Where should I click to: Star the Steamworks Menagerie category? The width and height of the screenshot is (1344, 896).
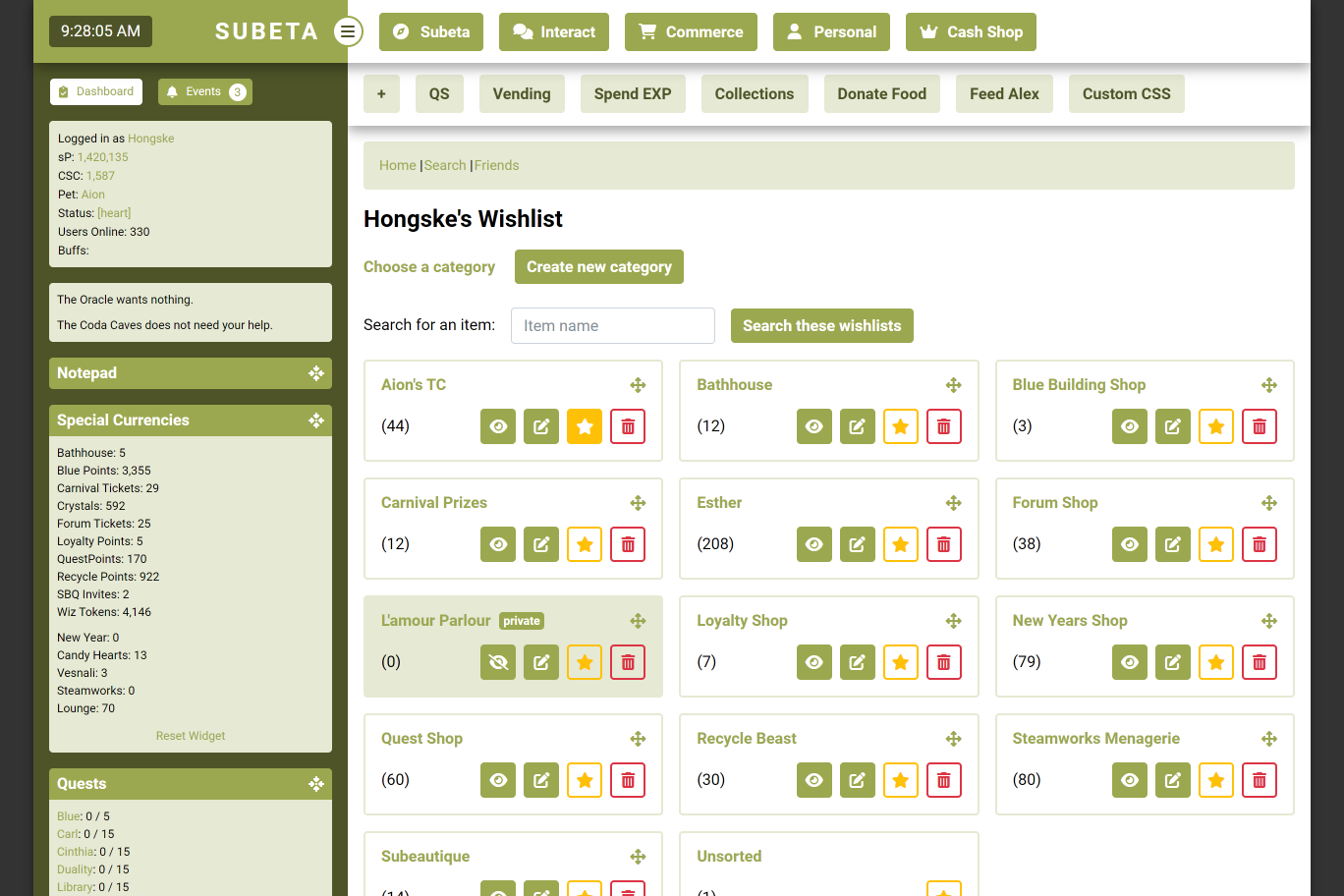[1216, 780]
